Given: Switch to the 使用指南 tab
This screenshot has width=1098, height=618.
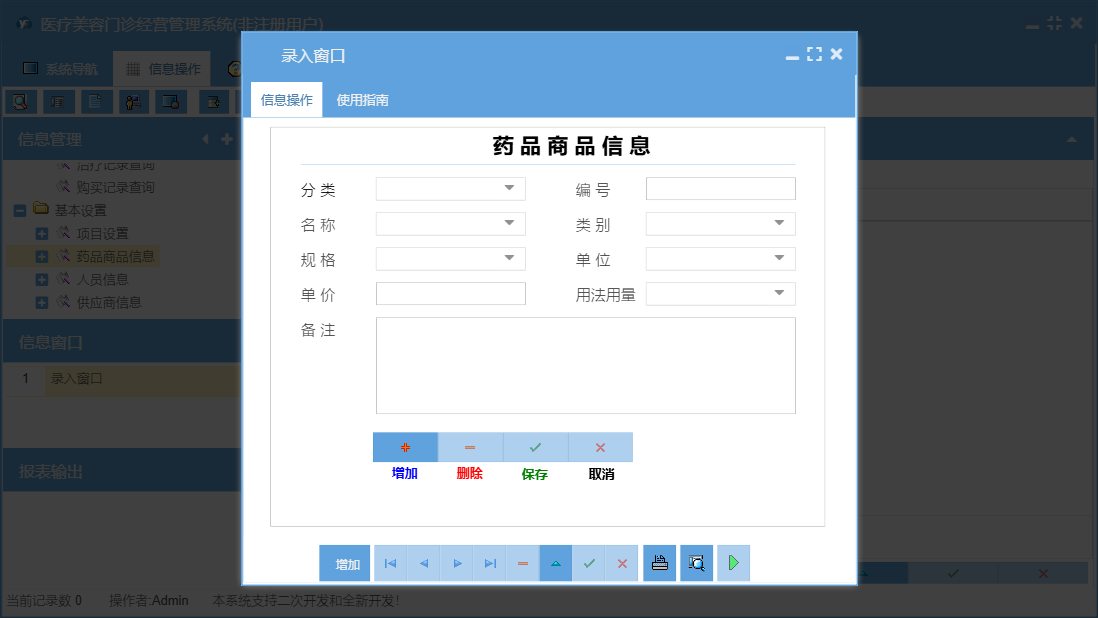Looking at the screenshot, I should pyautogui.click(x=360, y=100).
